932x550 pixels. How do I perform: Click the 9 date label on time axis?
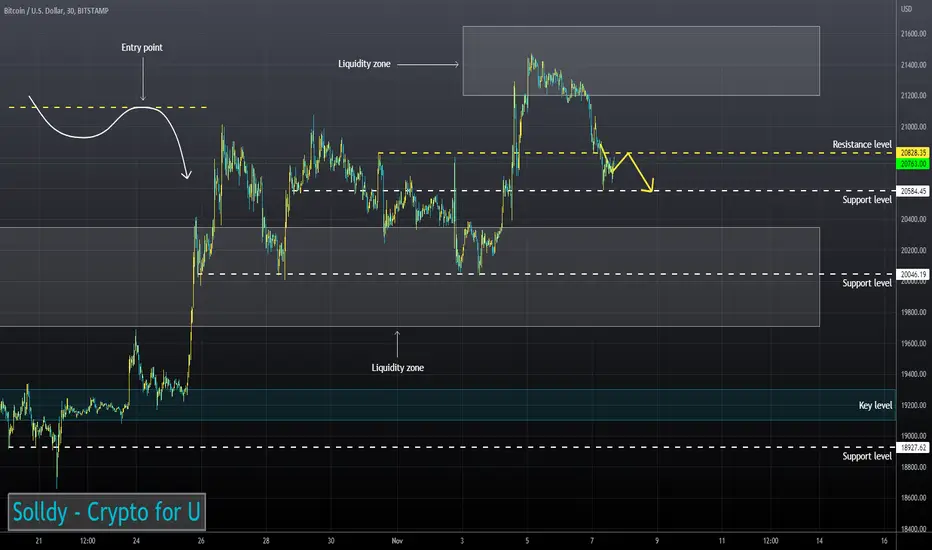coord(657,540)
